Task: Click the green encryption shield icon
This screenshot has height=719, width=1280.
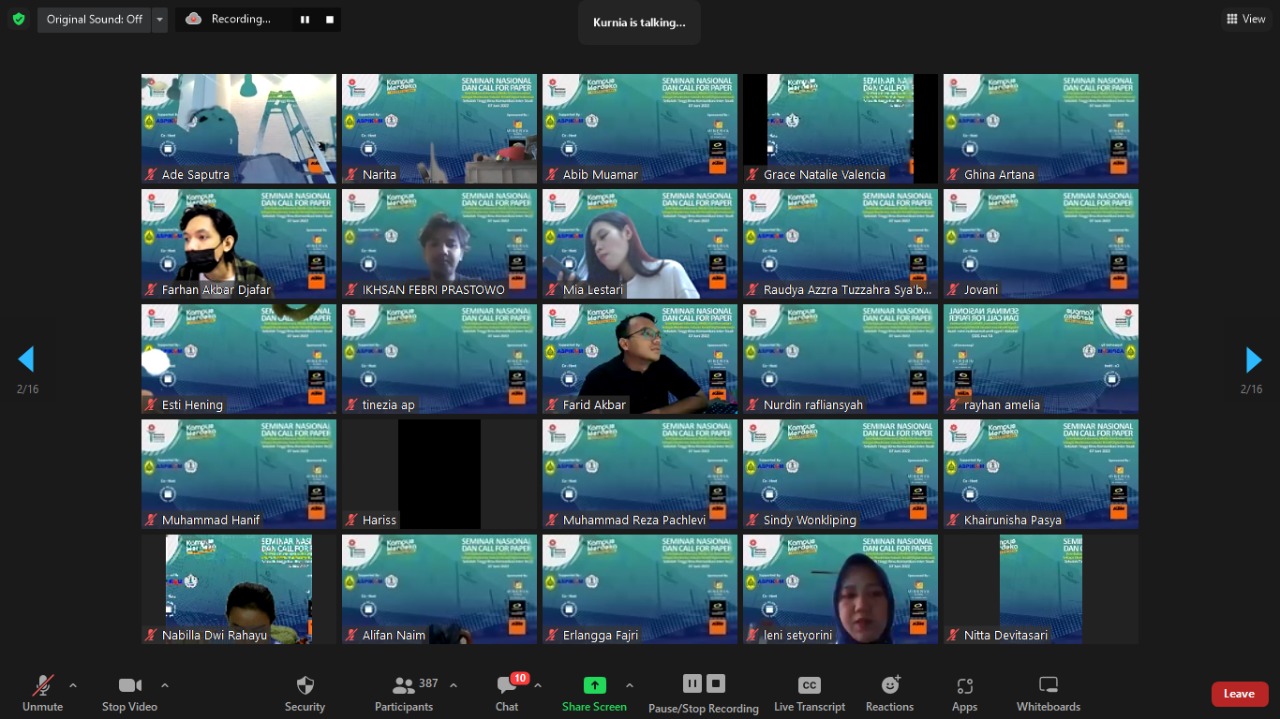Action: pyautogui.click(x=18, y=19)
